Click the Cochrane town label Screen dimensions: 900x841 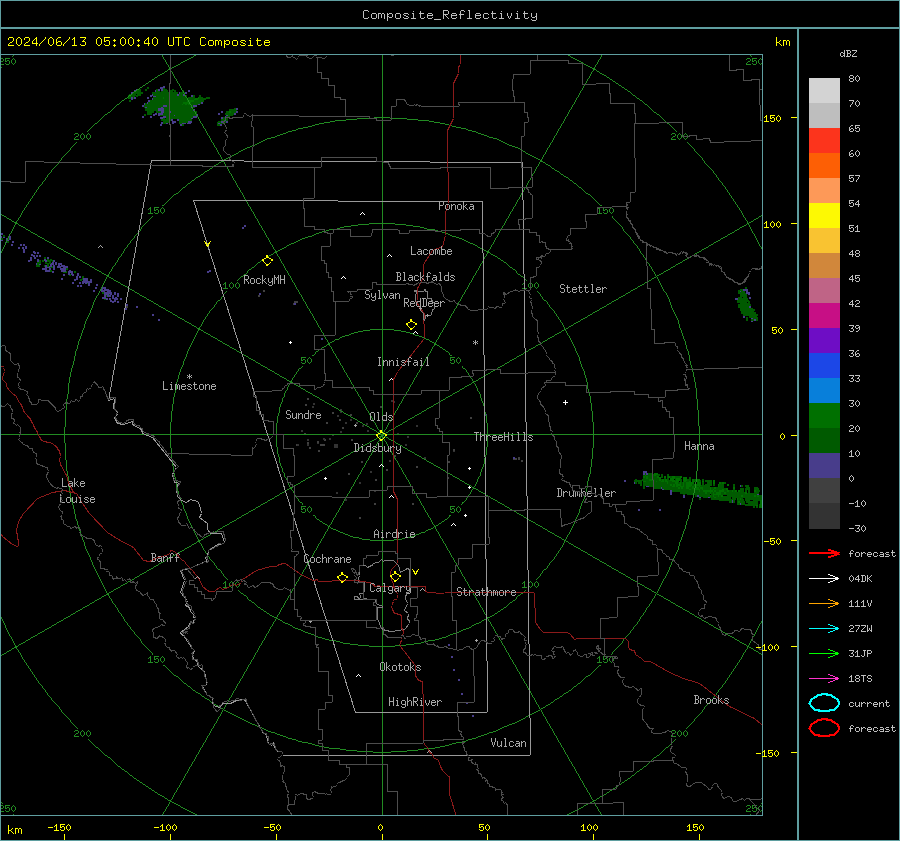pyautogui.click(x=327, y=559)
